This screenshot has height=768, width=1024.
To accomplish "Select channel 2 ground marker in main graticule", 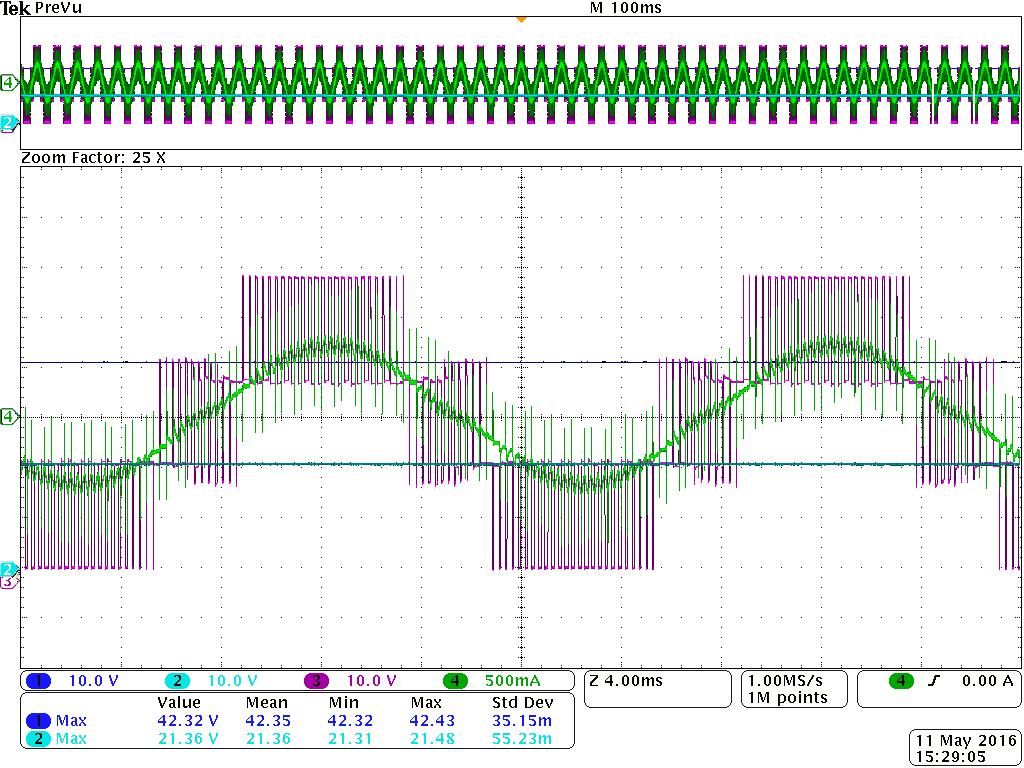I will coord(8,568).
